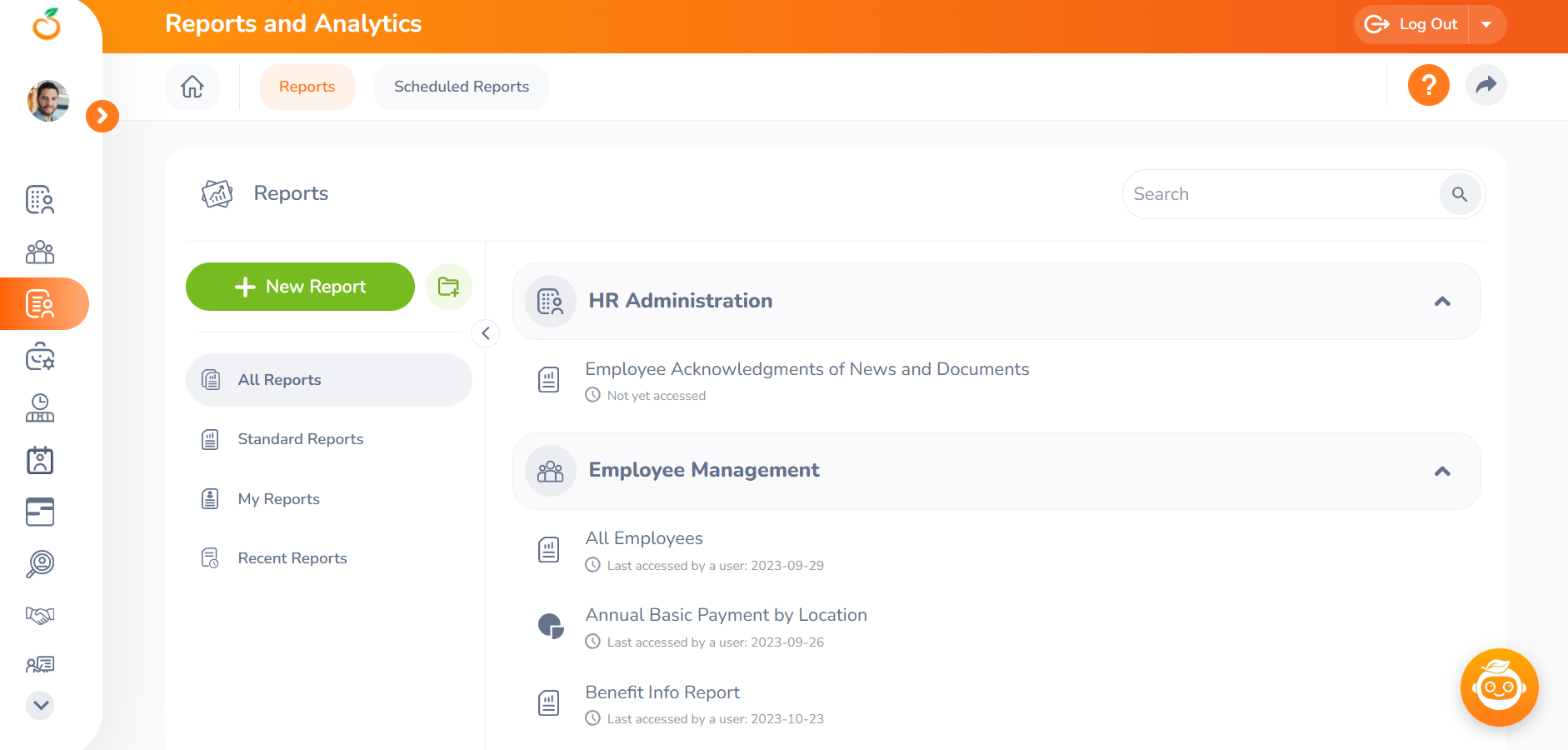Add a new report folder
The image size is (1568, 750).
tap(448, 287)
